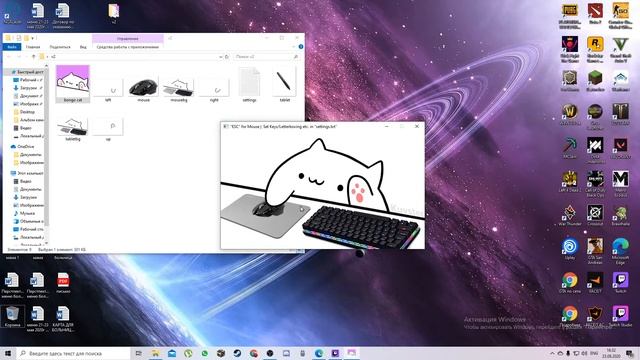The width and height of the screenshot is (640, 360).
Task: Open the Twitch desktop shortcut
Action: tap(620, 283)
